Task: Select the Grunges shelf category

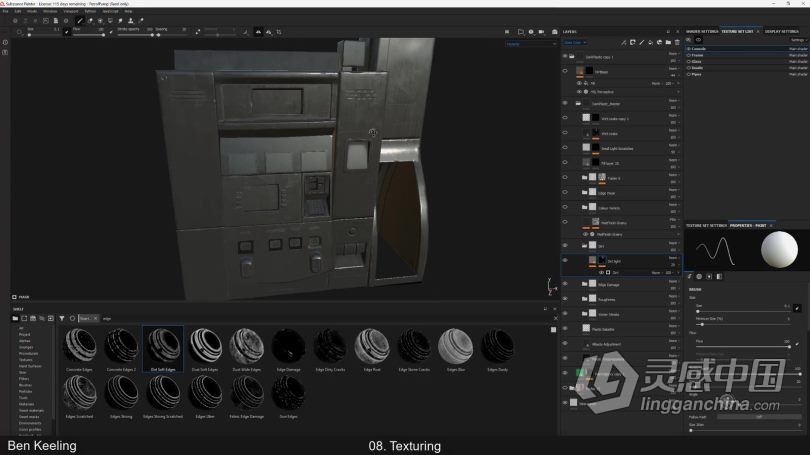Action: tap(26, 347)
